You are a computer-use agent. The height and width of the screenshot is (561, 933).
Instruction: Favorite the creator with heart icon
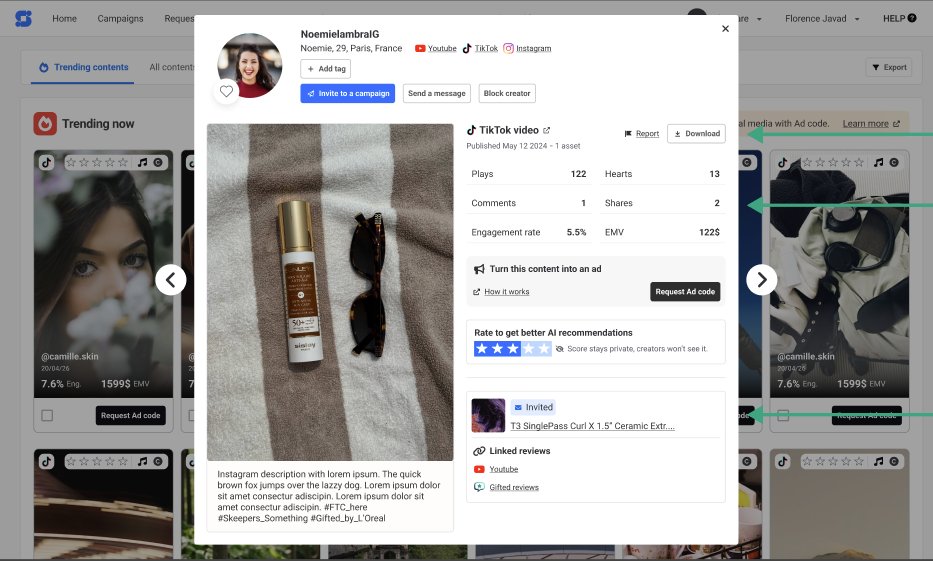(x=226, y=92)
